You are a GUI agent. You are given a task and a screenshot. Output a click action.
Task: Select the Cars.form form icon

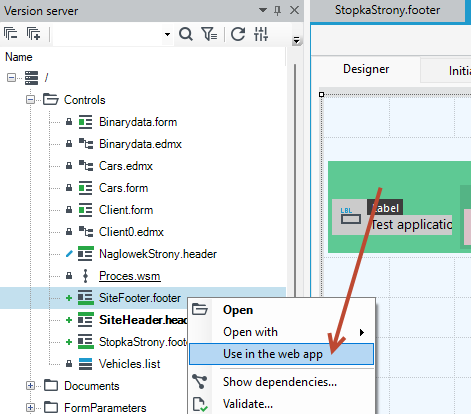(85, 188)
